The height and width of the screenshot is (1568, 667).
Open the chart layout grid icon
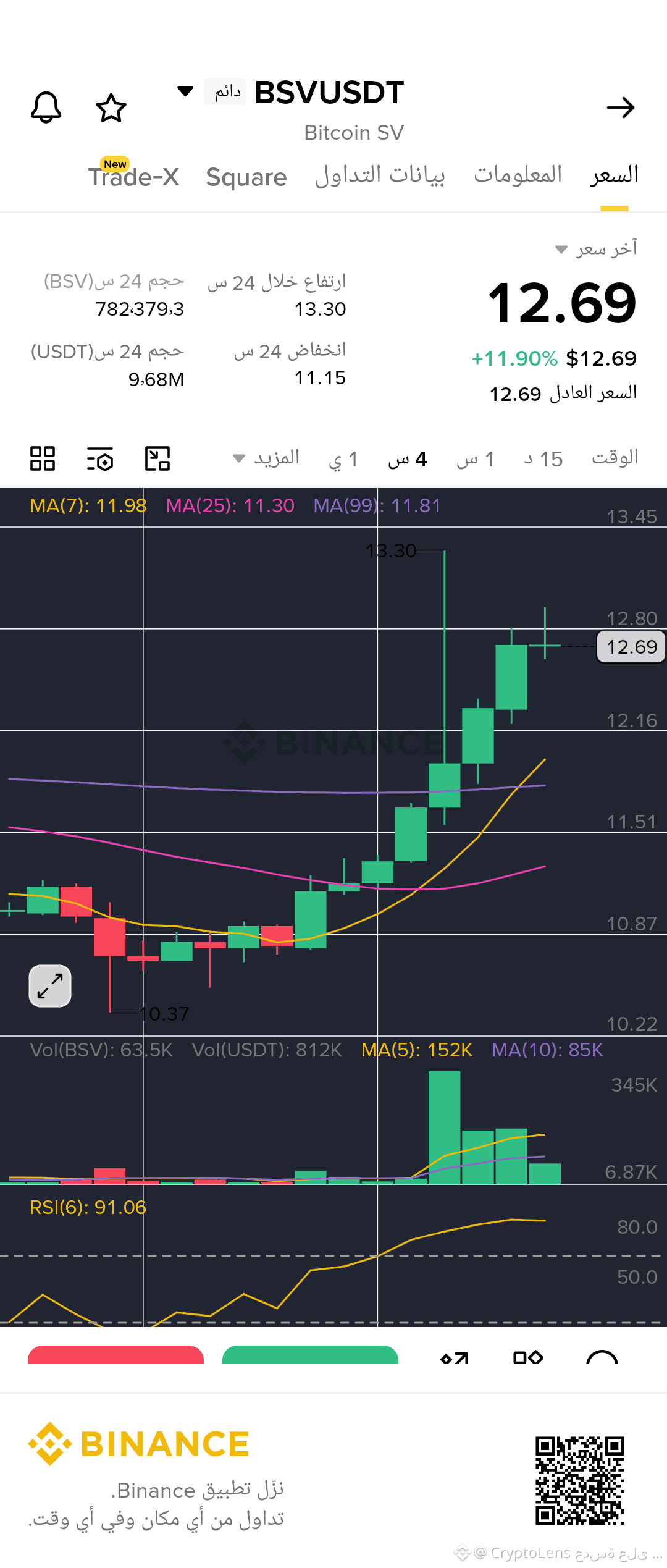[x=43, y=458]
